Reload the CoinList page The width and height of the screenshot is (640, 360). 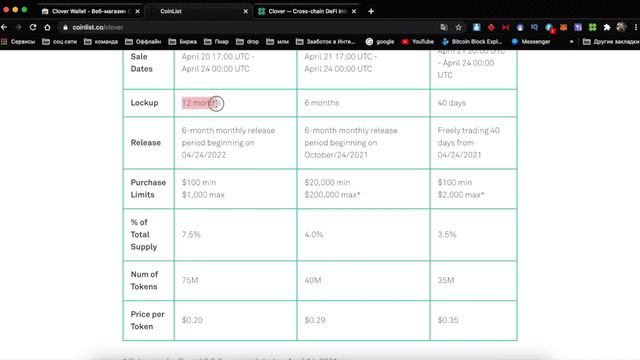pyautogui.click(x=33, y=27)
